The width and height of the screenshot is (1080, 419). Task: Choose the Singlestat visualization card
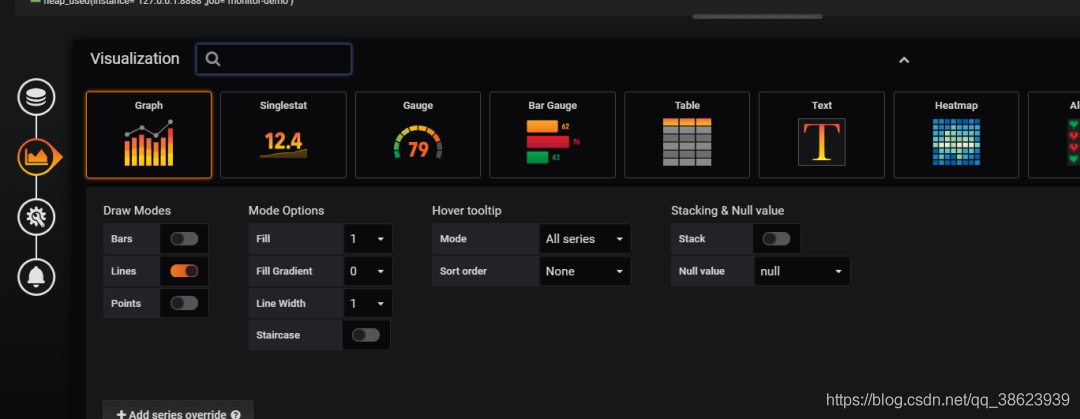click(283, 135)
